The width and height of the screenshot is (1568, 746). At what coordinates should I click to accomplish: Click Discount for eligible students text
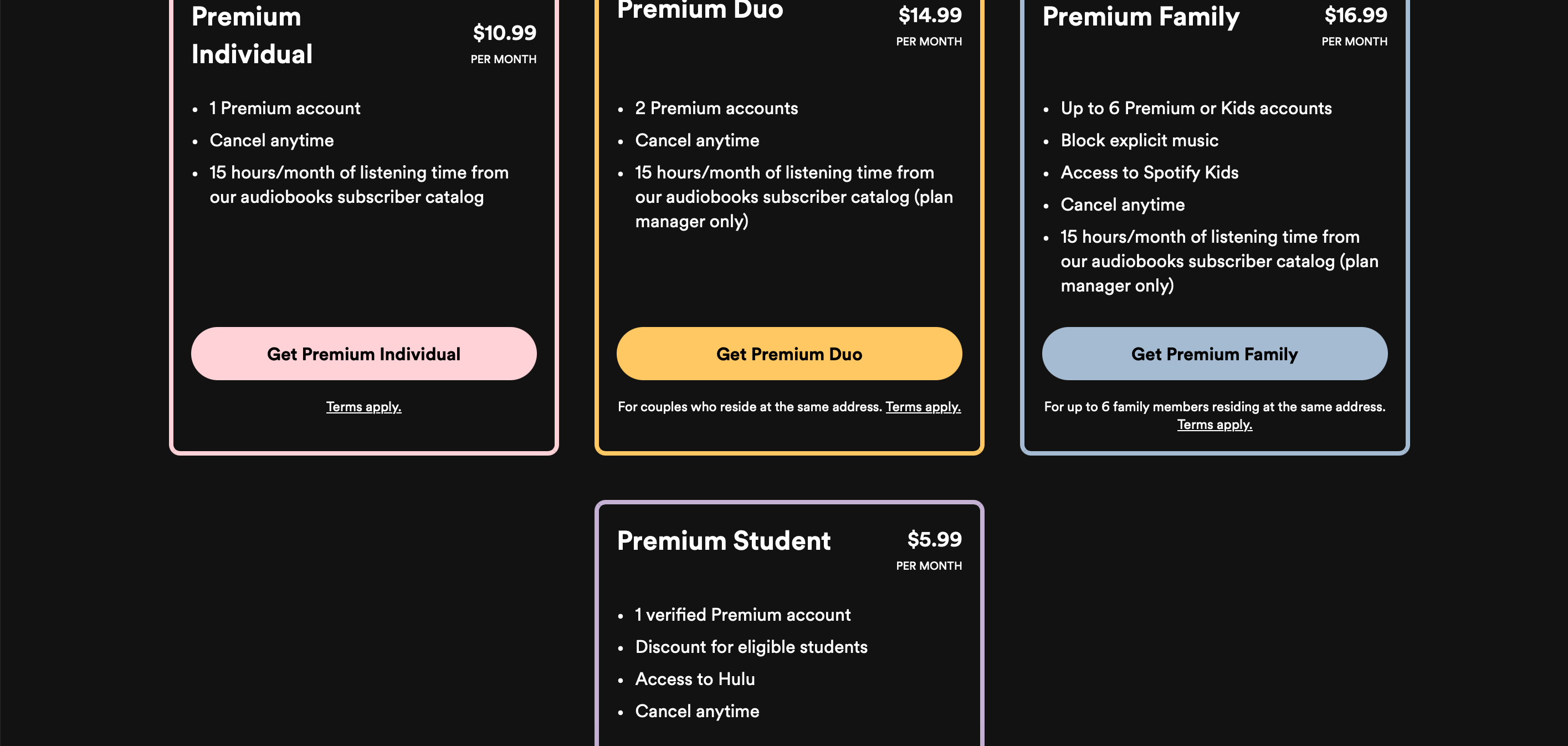[x=751, y=647]
